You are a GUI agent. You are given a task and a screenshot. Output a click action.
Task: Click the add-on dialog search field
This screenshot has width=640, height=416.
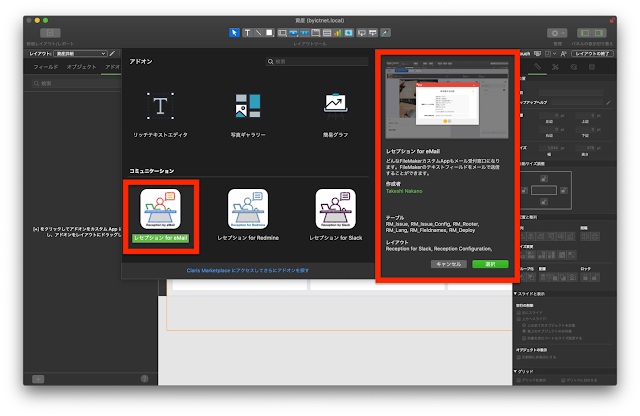[x=317, y=62]
